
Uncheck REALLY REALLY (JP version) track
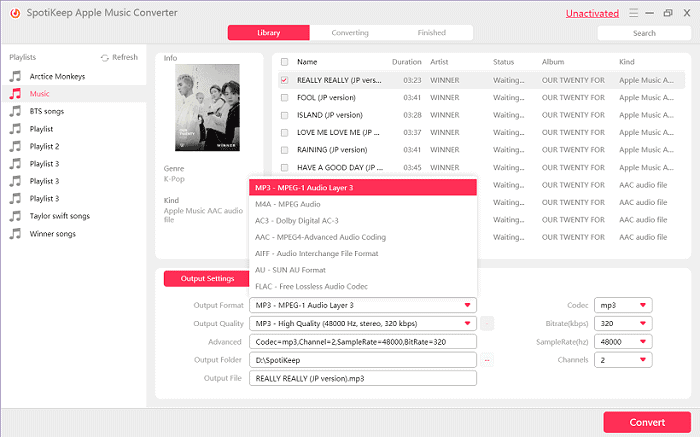point(284,80)
